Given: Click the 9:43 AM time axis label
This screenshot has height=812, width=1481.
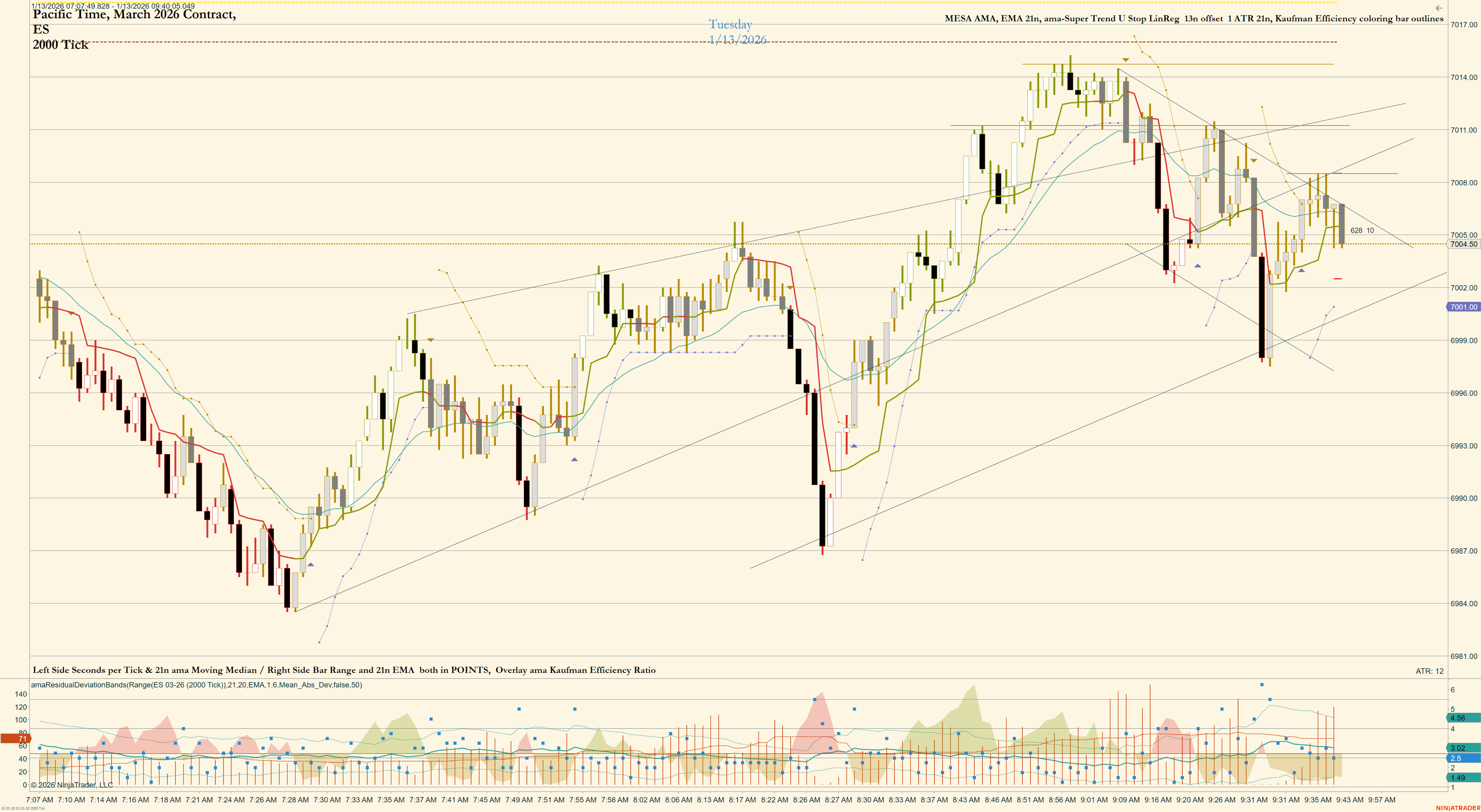Looking at the screenshot, I should tap(1349, 800).
